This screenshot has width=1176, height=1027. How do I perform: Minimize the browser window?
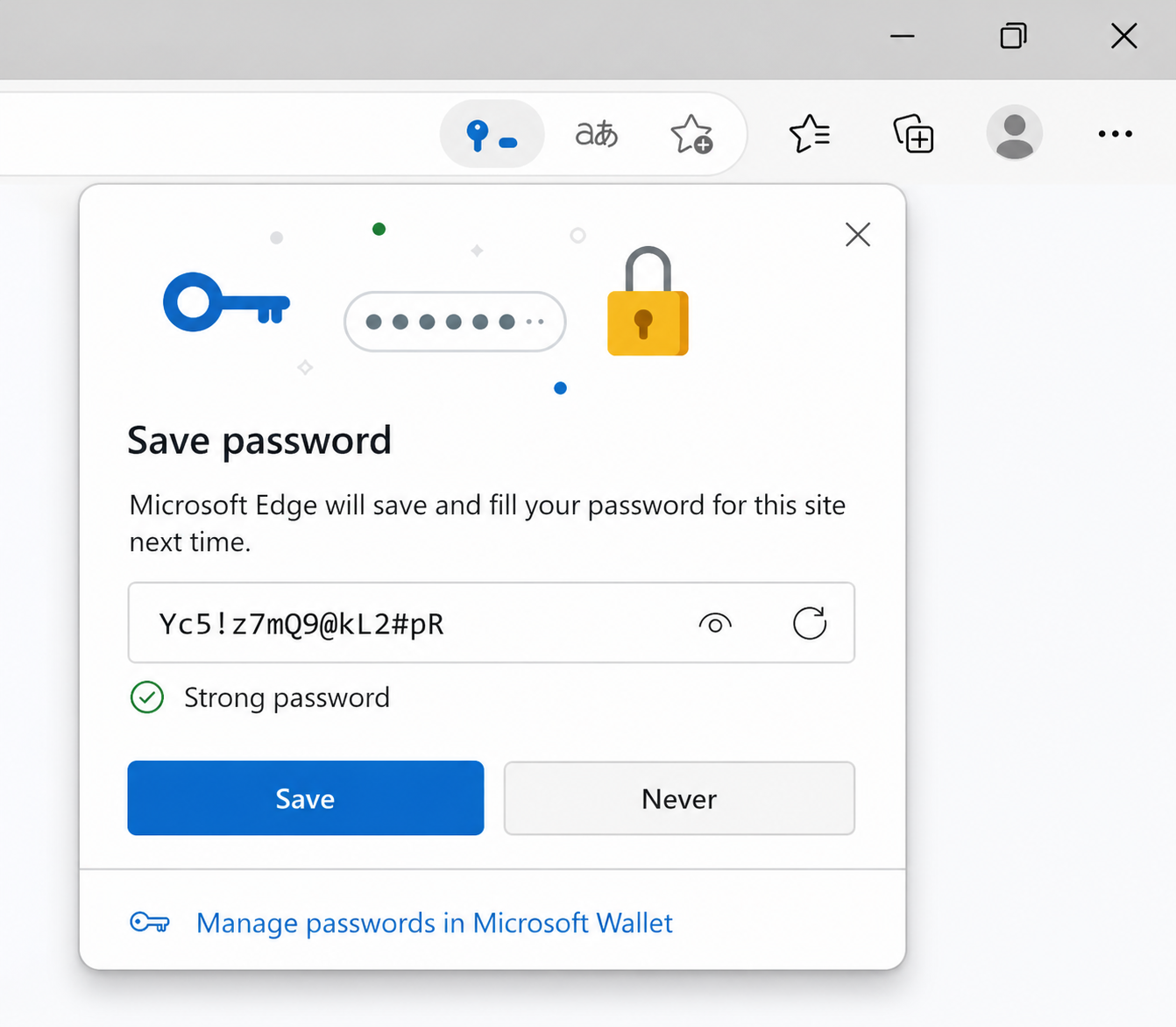click(902, 36)
